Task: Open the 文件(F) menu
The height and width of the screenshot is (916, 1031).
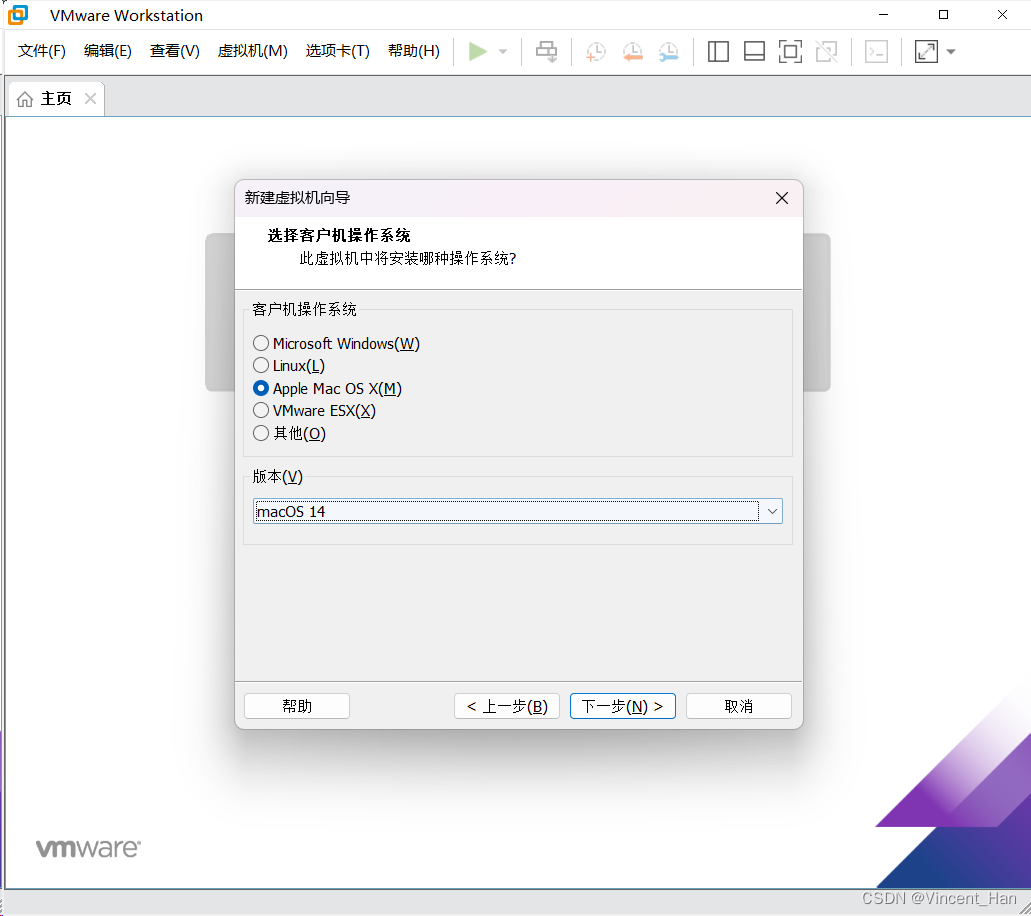Action: pos(41,51)
